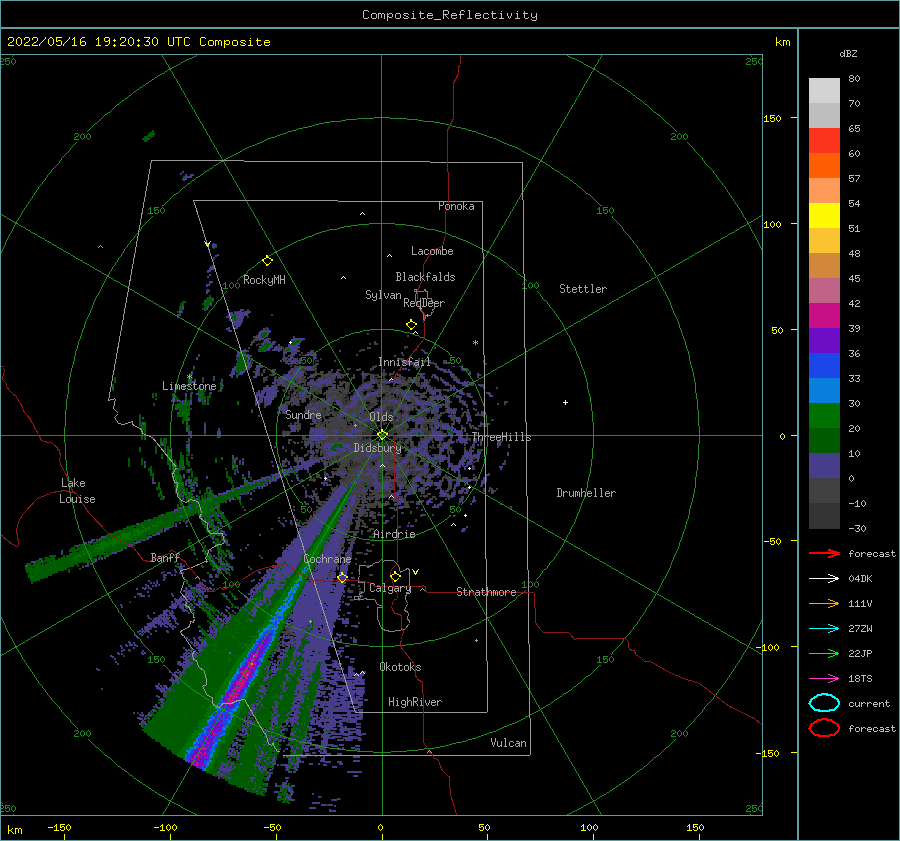
Task: Click the yellow diamond marker inside Calgary
Action: tap(395, 576)
